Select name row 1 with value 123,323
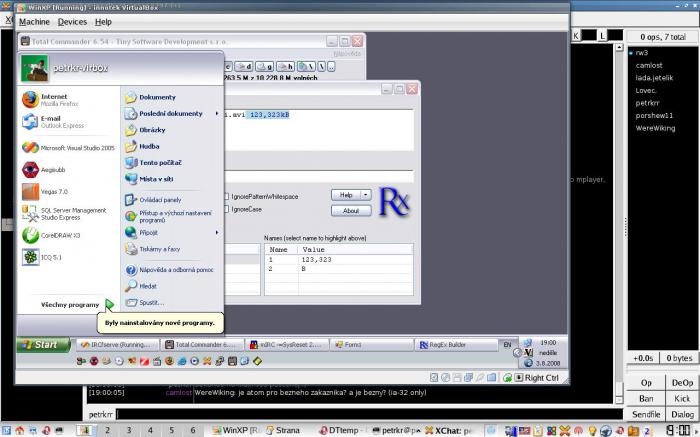 coord(339,259)
